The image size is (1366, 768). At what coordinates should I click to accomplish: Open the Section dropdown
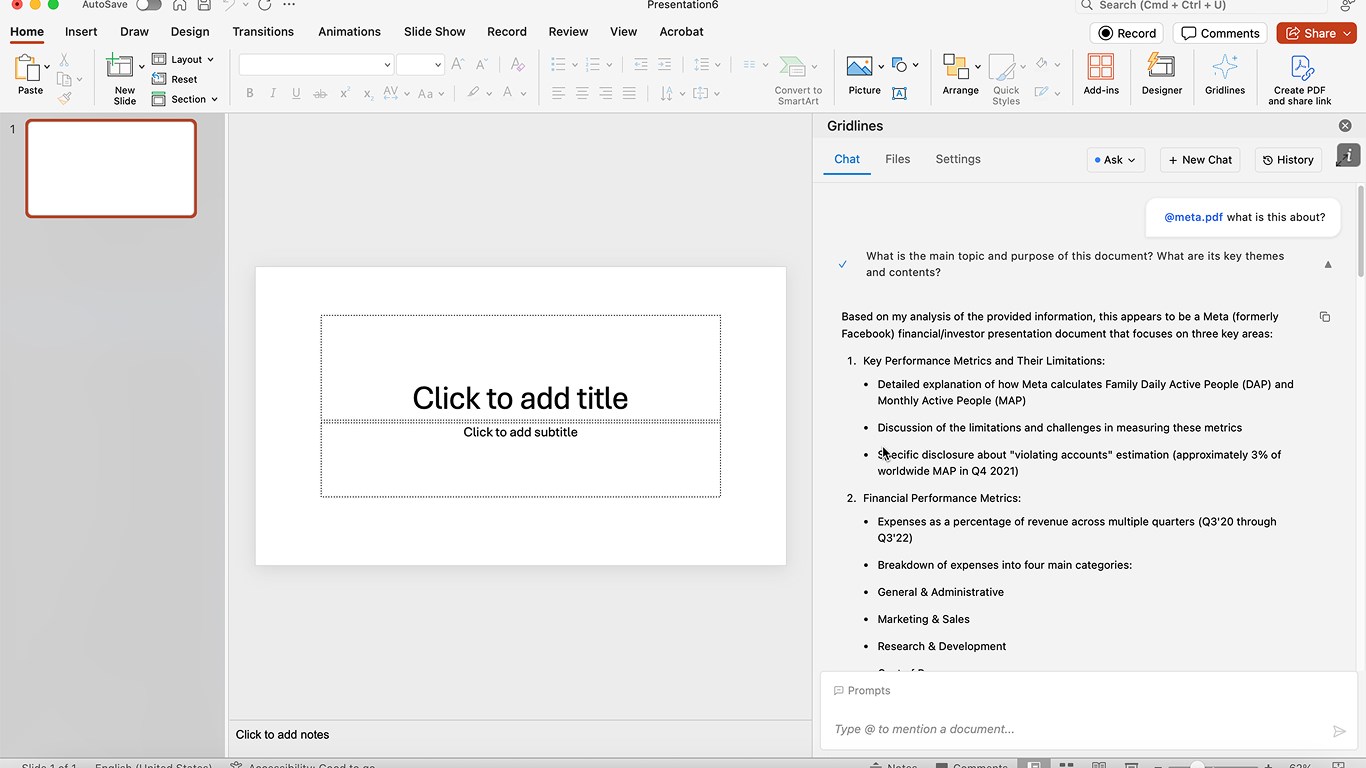click(185, 99)
